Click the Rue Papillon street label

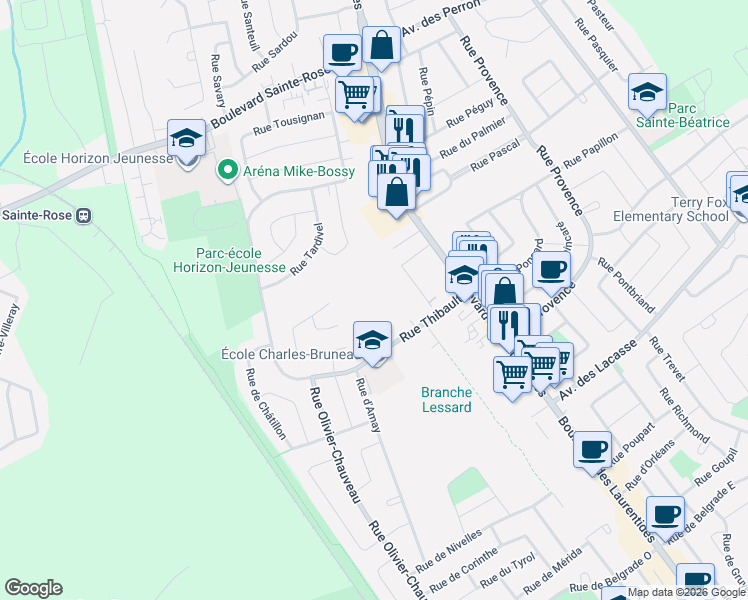coord(591,151)
